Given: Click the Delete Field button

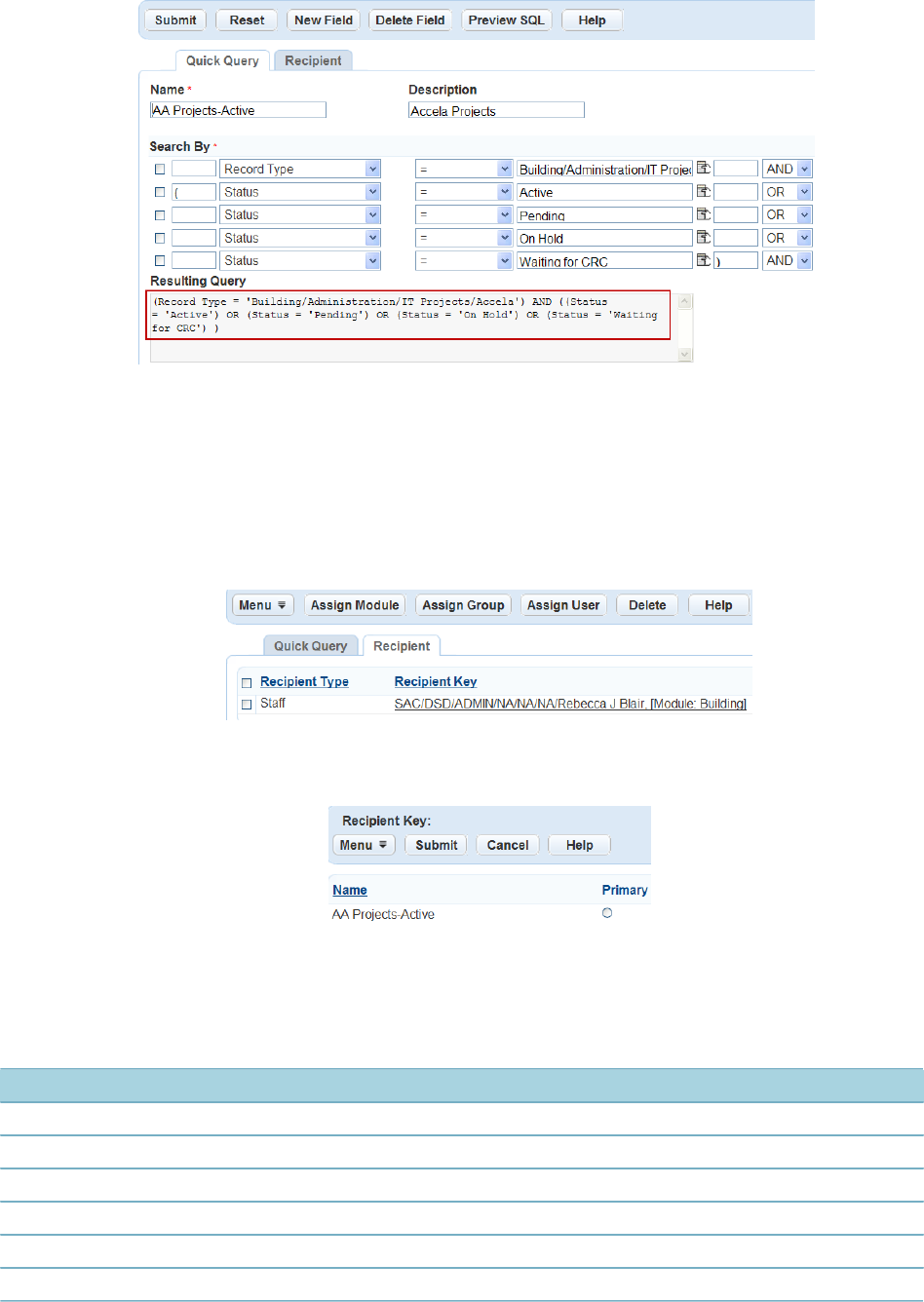Looking at the screenshot, I should (410, 19).
